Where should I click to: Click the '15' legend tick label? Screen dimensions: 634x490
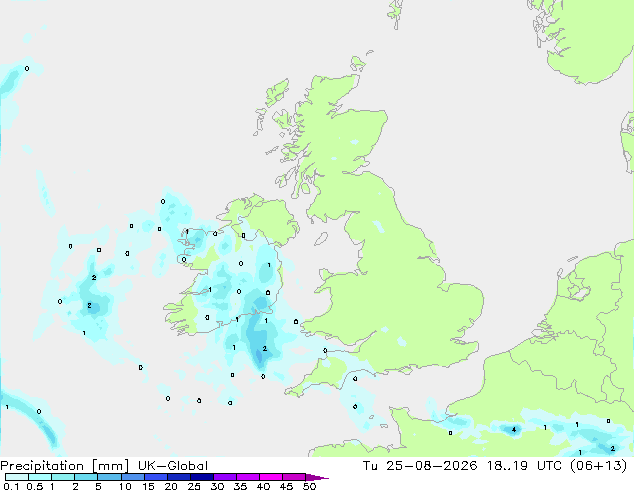[x=148, y=486]
